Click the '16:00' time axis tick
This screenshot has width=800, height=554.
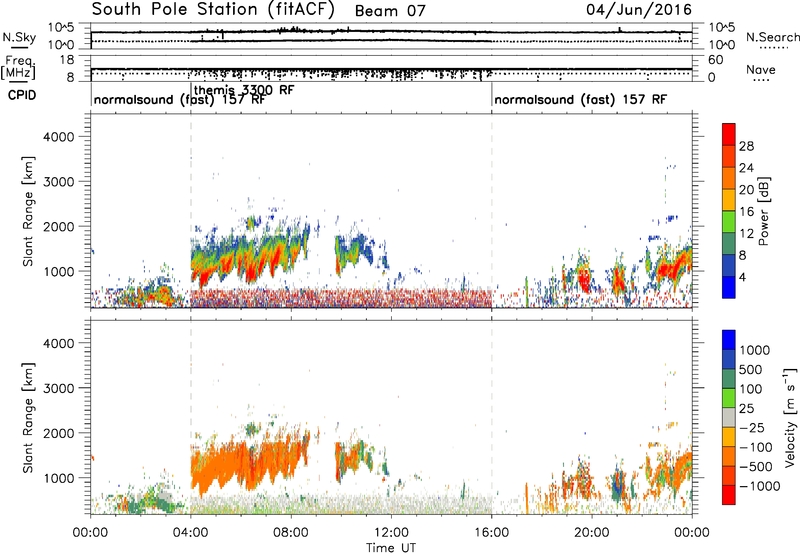click(x=491, y=533)
